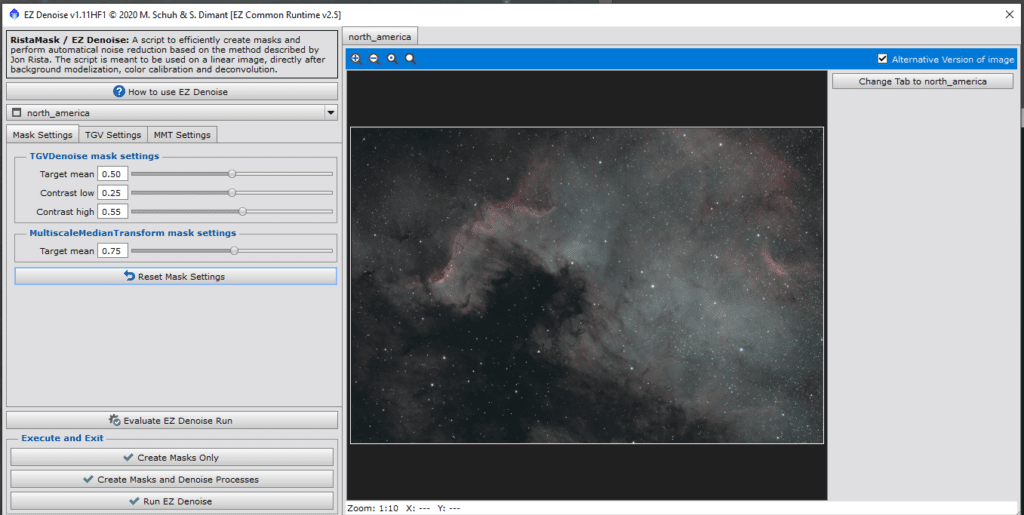
Task: Click the Contrast high slider
Action: click(x=232, y=211)
